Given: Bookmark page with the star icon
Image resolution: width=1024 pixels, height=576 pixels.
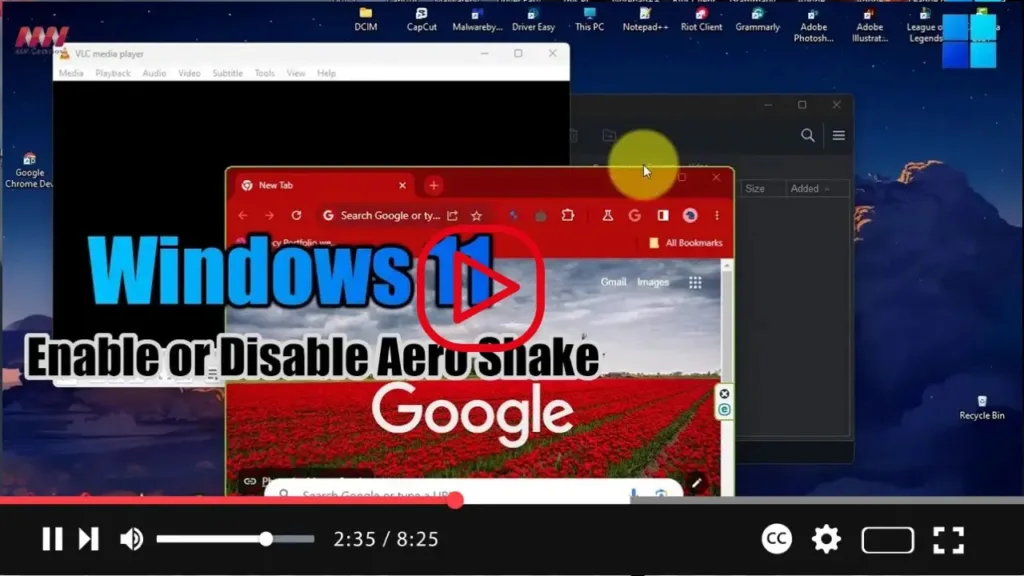Looking at the screenshot, I should 477,215.
